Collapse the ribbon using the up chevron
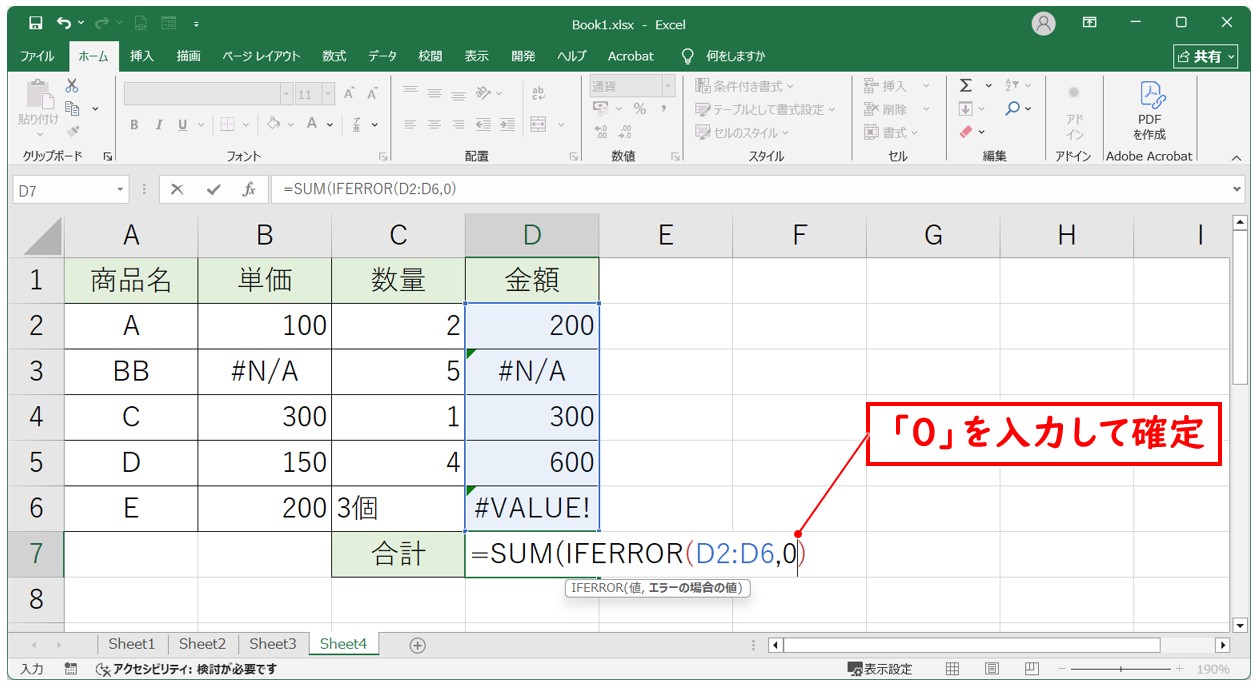Viewport: 1258px width, 688px height. [1236, 157]
